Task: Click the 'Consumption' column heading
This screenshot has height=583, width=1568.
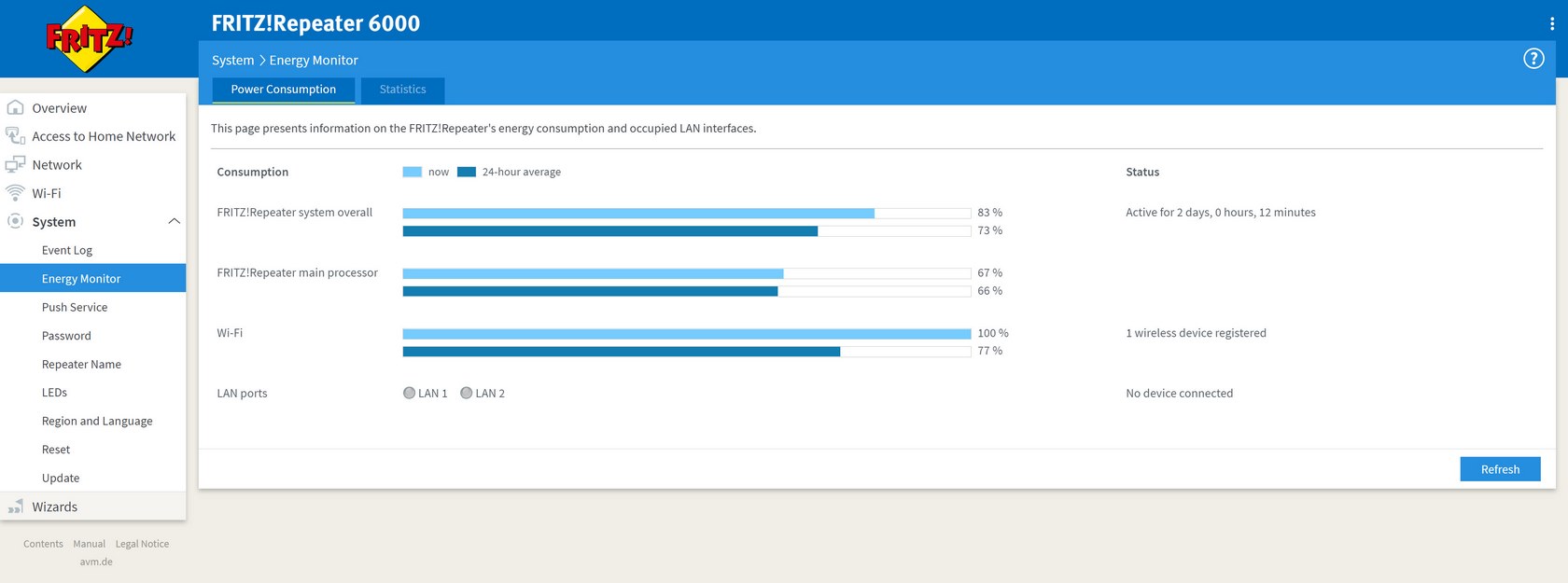Action: point(253,173)
